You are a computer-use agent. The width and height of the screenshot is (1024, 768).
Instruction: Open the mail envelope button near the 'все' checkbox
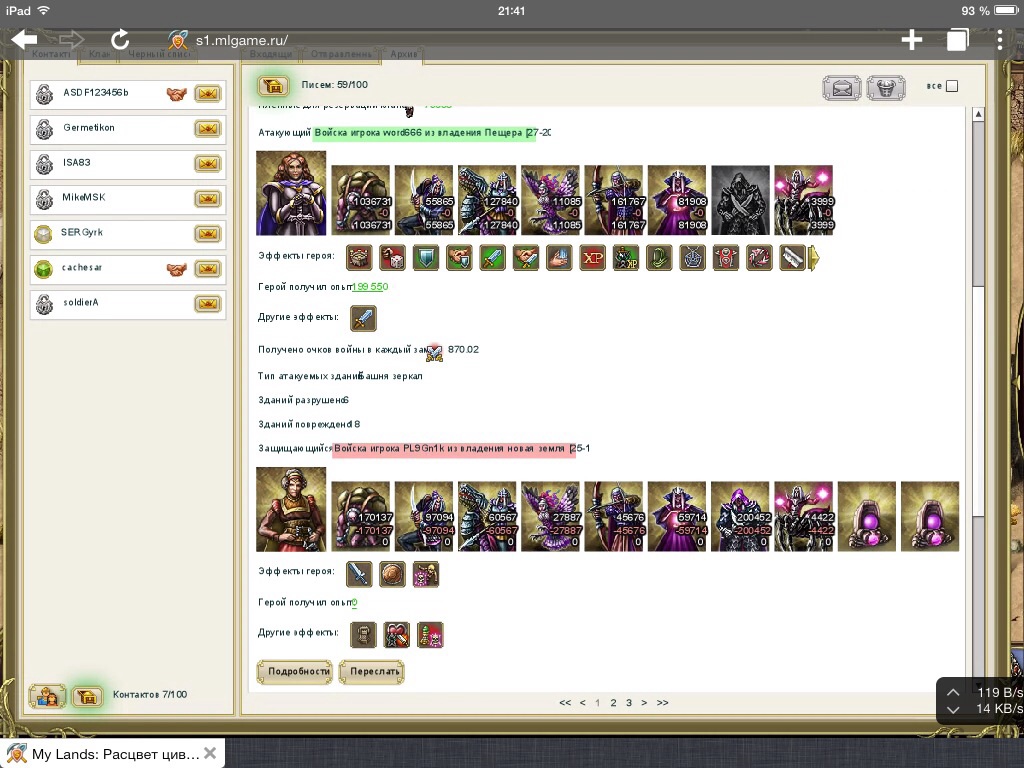pyautogui.click(x=842, y=88)
